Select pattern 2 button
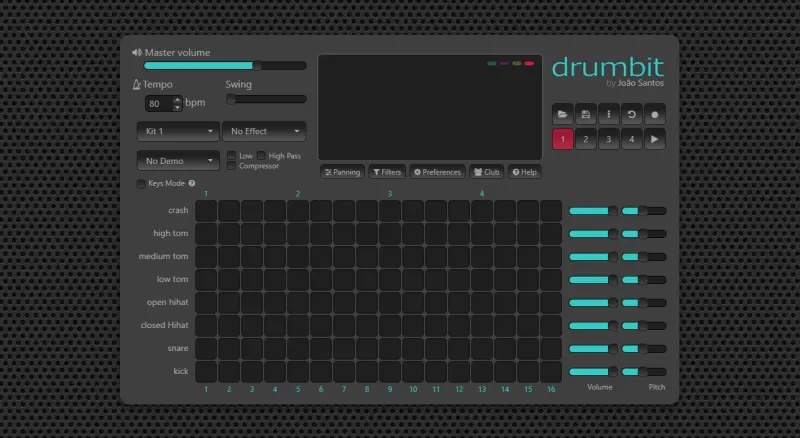Screen dimensions: 800x438 (586, 139)
